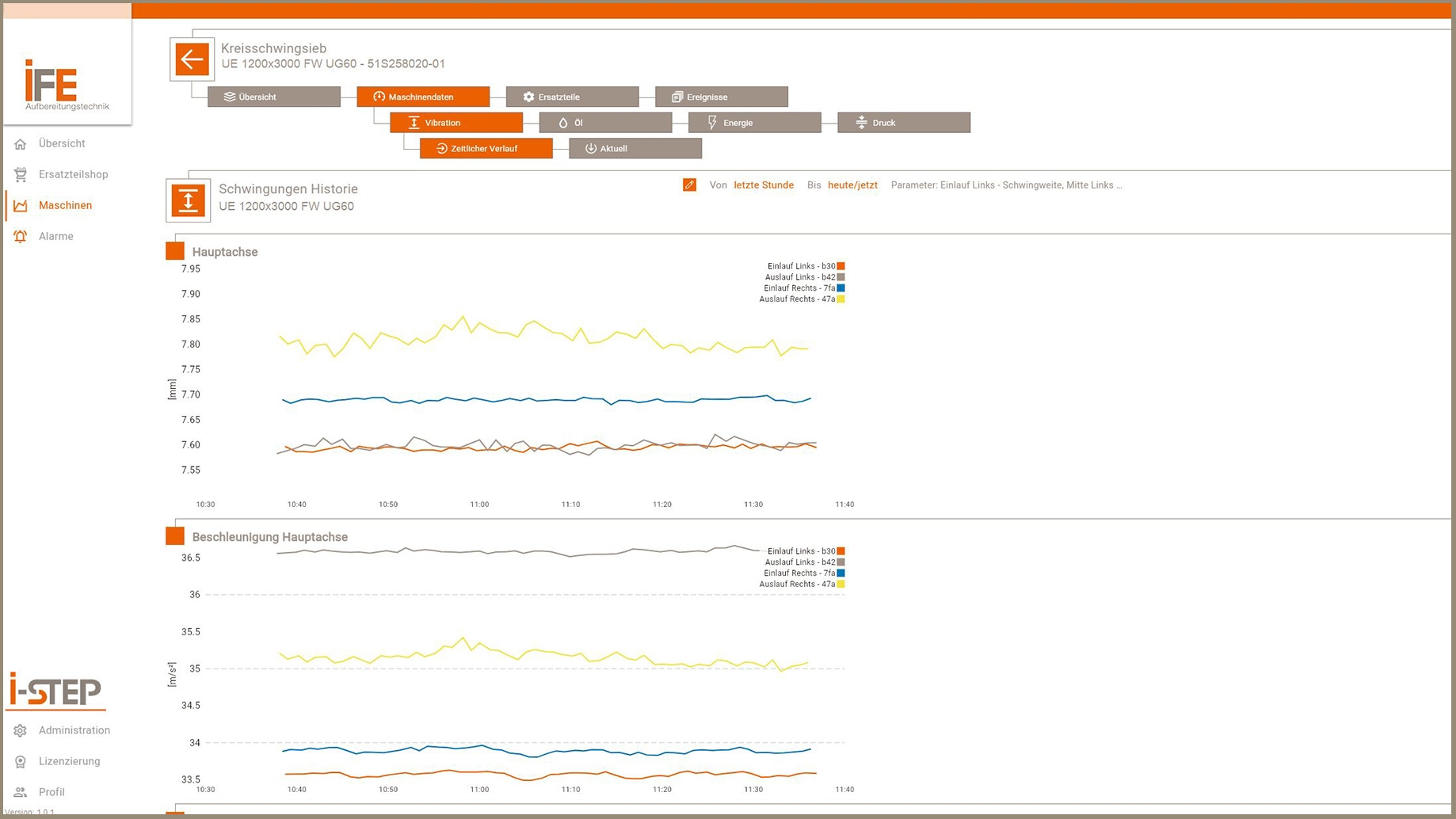Viewport: 1456px width, 819px height.
Task: Click the pencil edit icon beside Von
Action: pyautogui.click(x=689, y=185)
